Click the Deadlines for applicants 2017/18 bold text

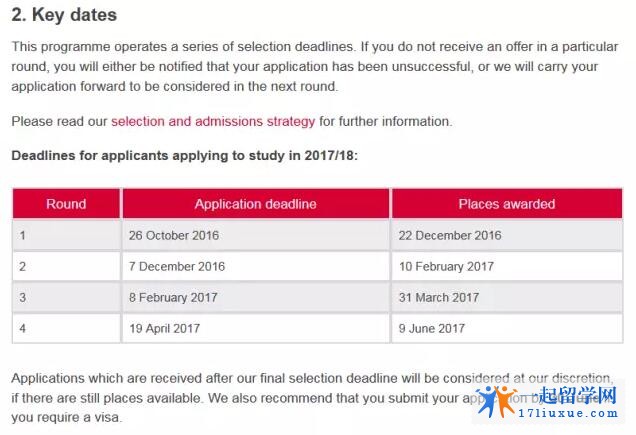[185, 155]
